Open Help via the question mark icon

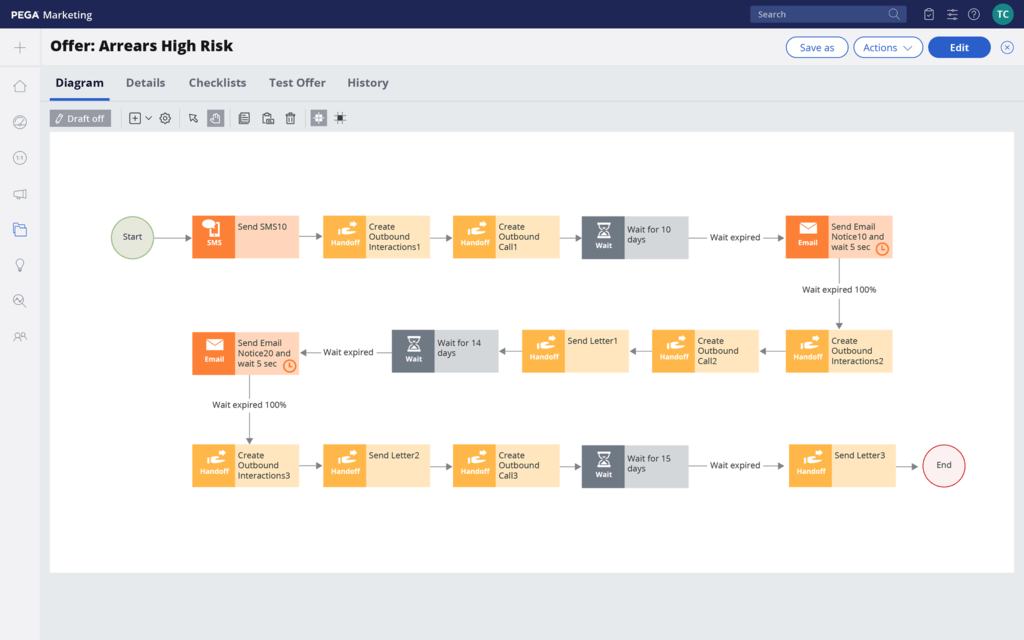point(973,14)
